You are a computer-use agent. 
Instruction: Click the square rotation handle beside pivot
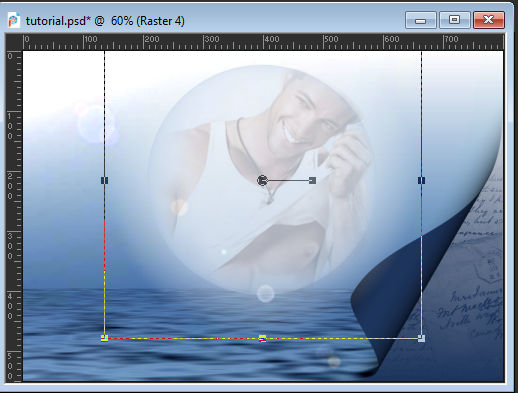[312, 180]
